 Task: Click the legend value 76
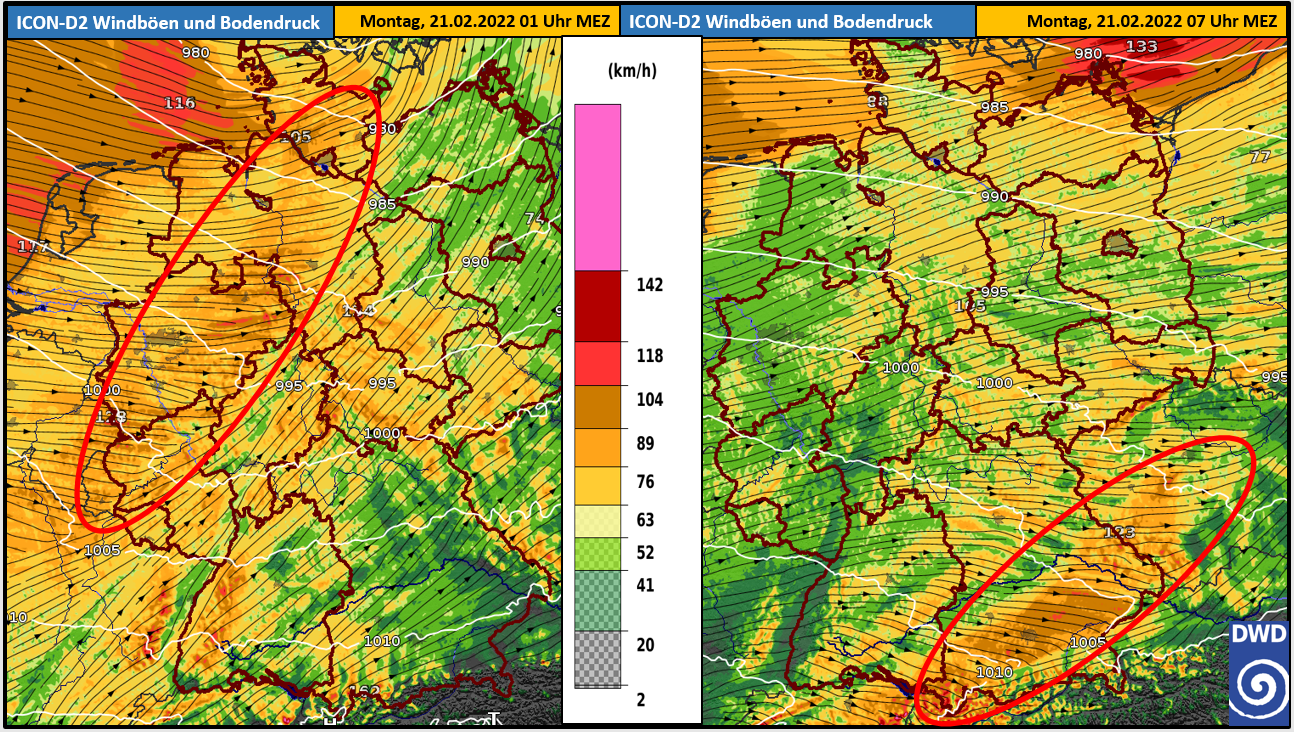pyautogui.click(x=646, y=482)
